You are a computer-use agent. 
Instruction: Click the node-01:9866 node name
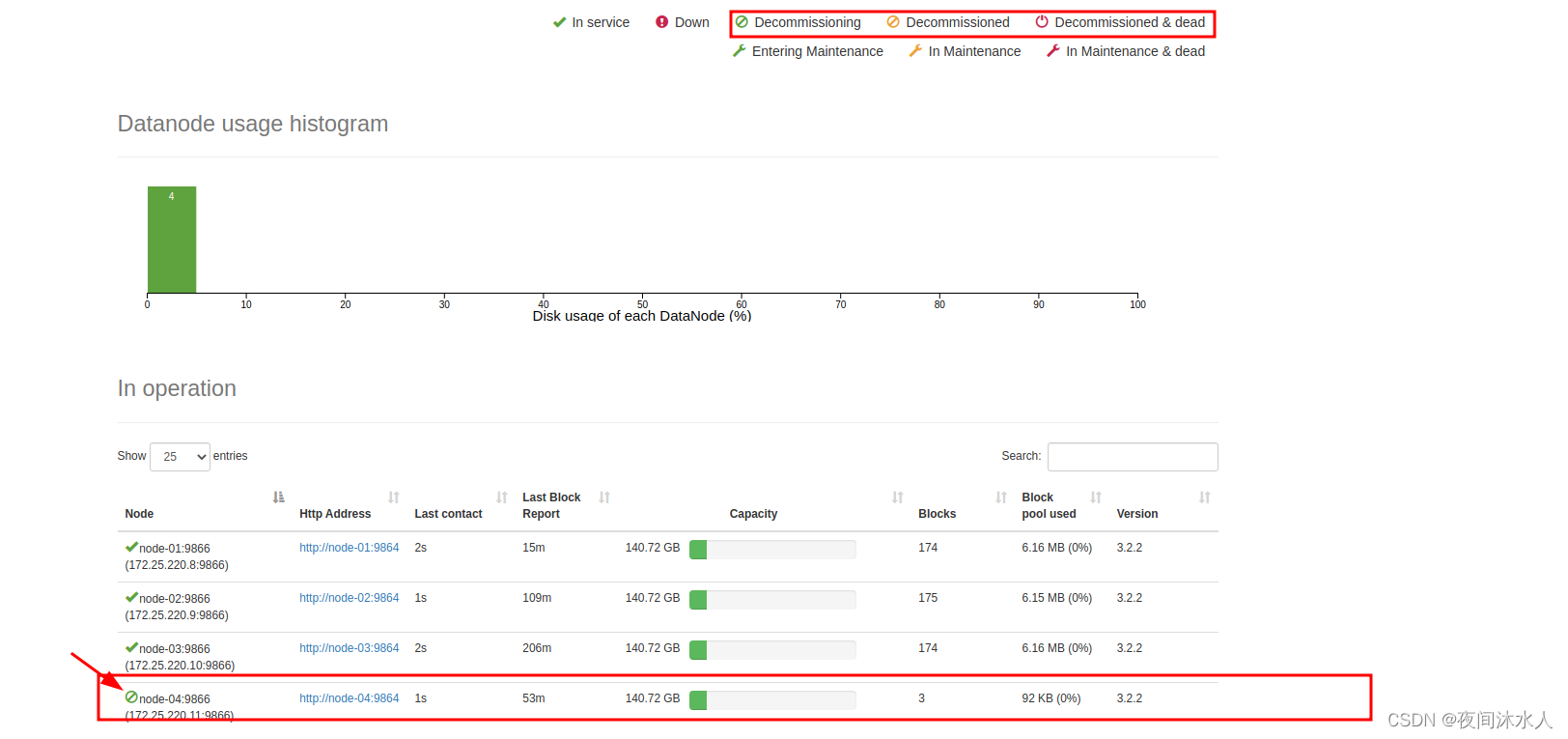click(175, 549)
